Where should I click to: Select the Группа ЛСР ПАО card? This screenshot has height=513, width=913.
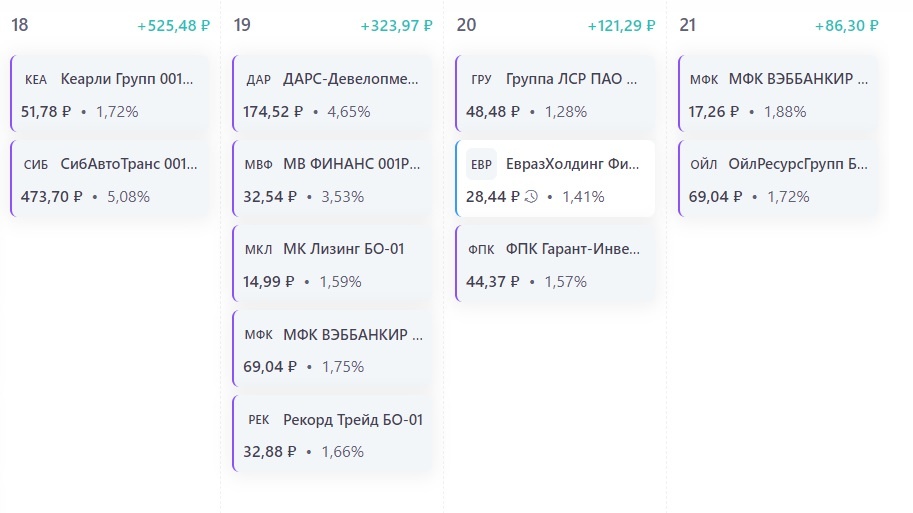pyautogui.click(x=555, y=94)
